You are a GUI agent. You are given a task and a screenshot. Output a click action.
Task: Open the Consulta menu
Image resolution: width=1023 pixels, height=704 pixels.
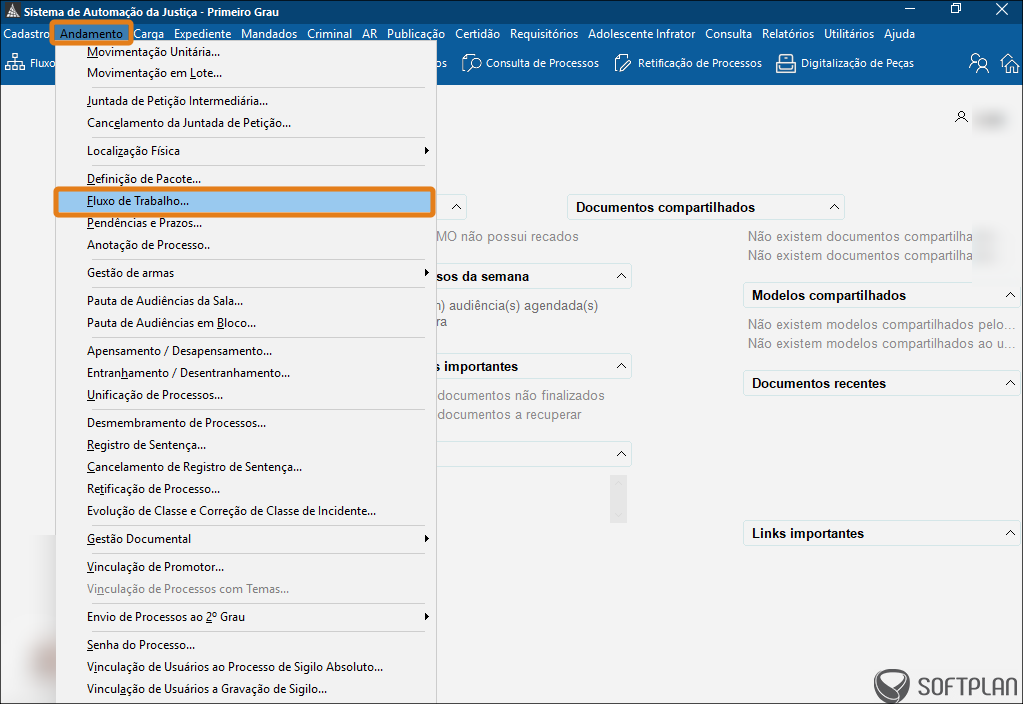tap(728, 34)
